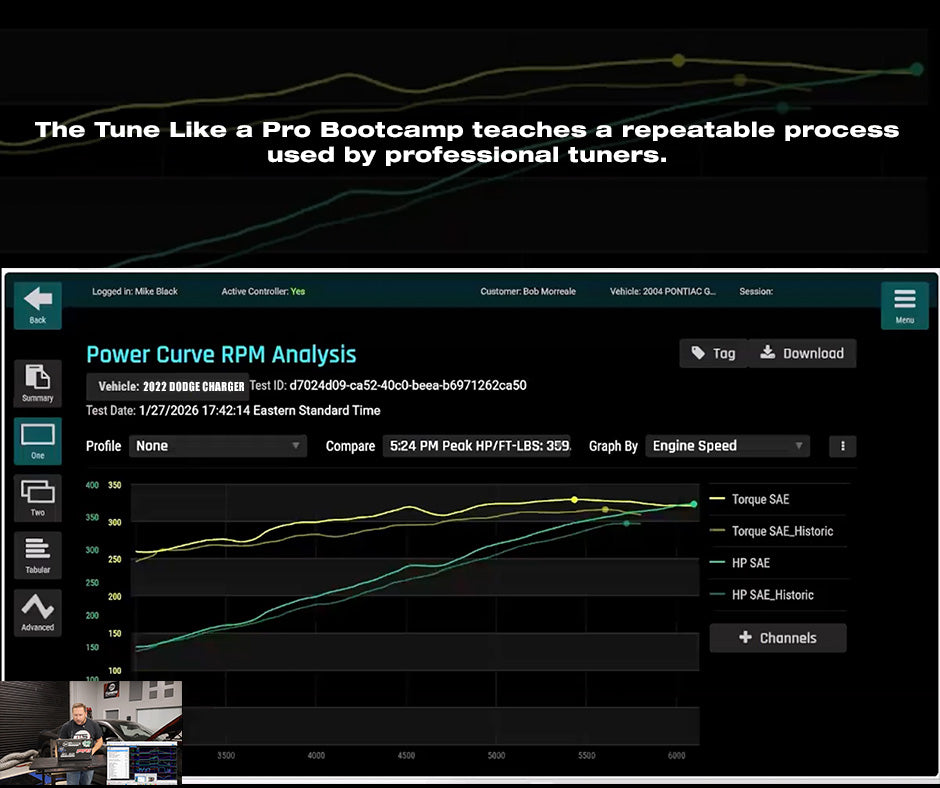The image size is (940, 788).
Task: Select the Test ID text
Action: click(x=388, y=386)
